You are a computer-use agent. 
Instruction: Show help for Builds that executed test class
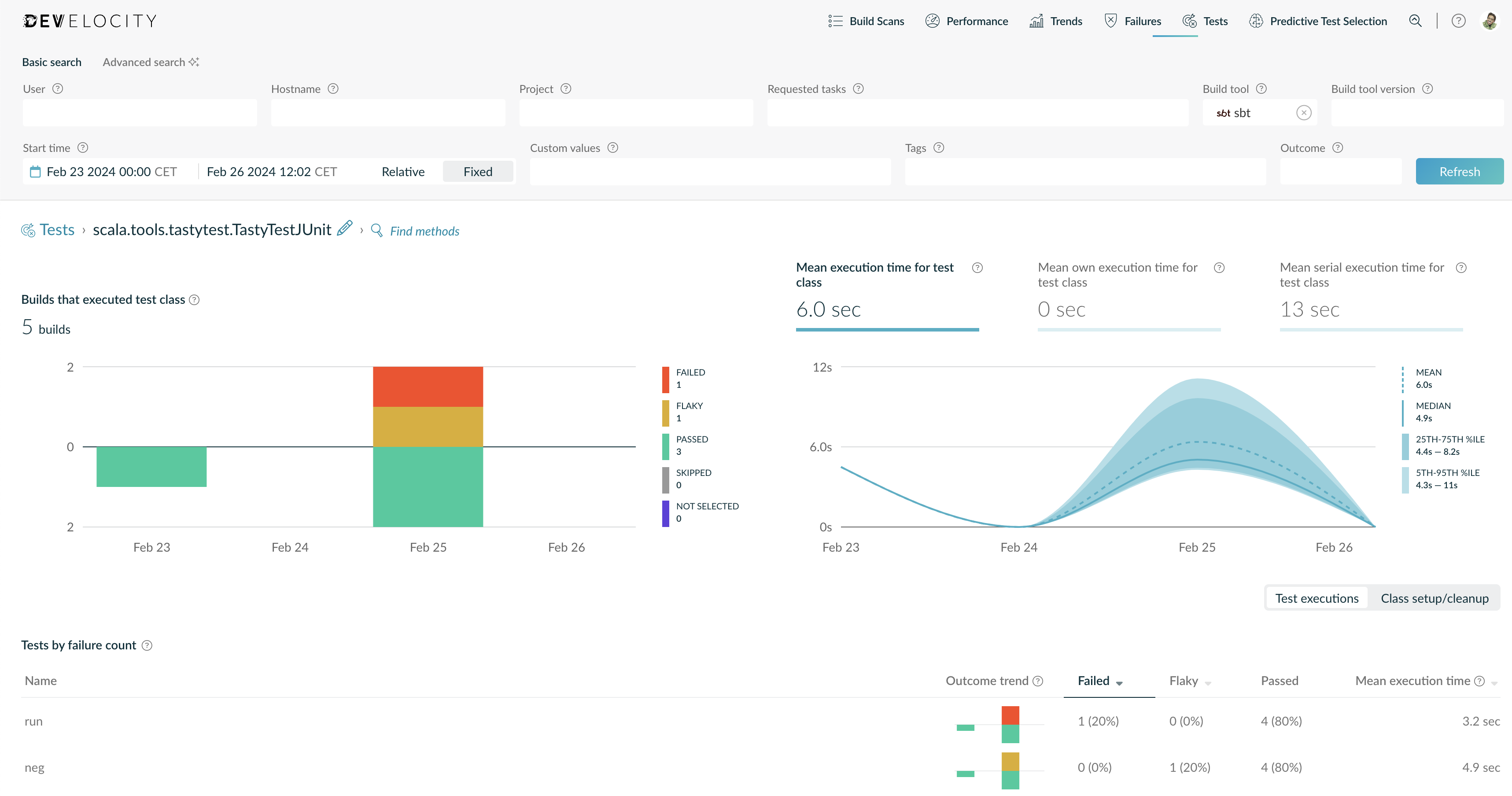(194, 300)
